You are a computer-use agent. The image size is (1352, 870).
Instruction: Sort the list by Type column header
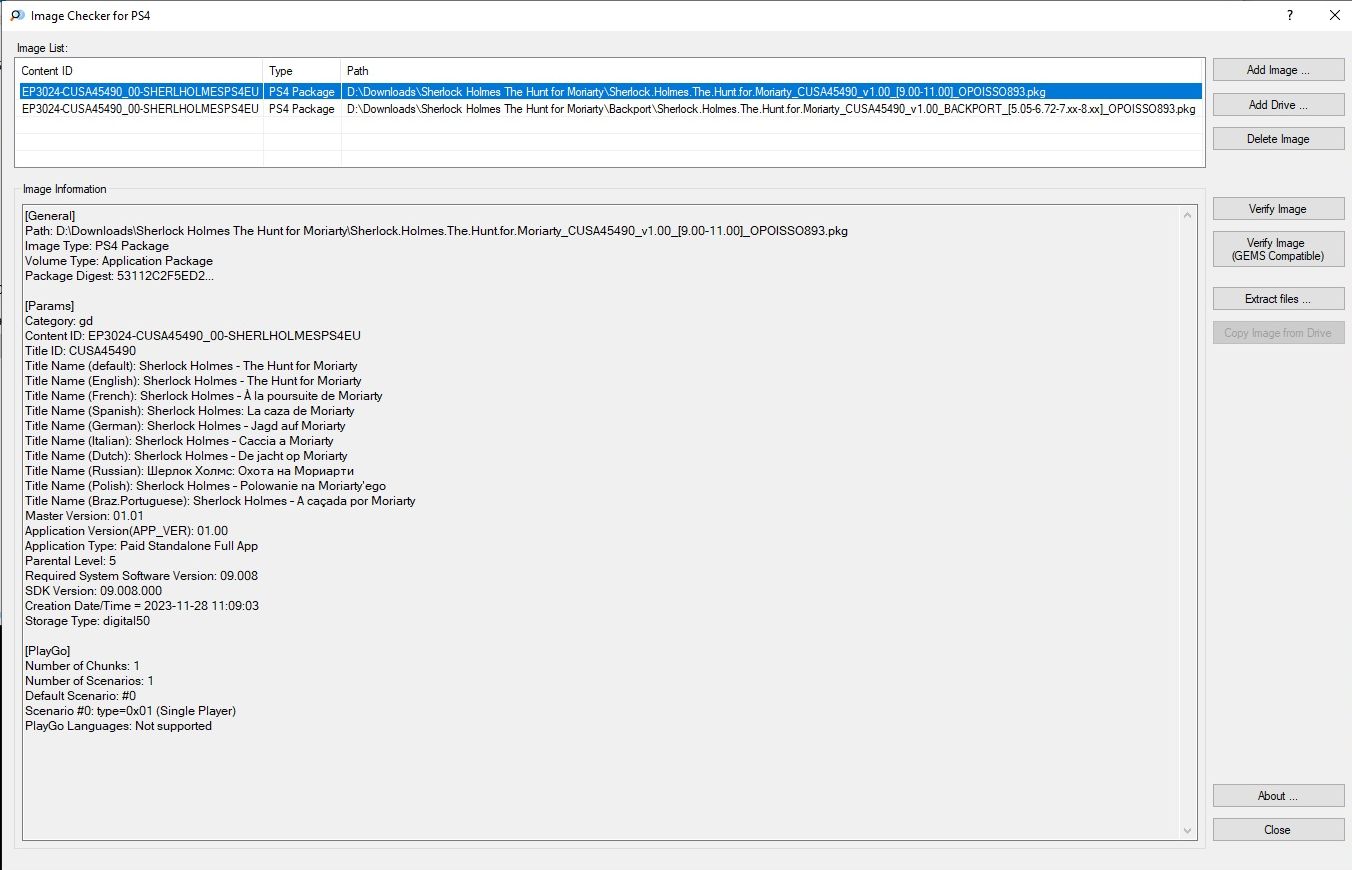[x=302, y=71]
